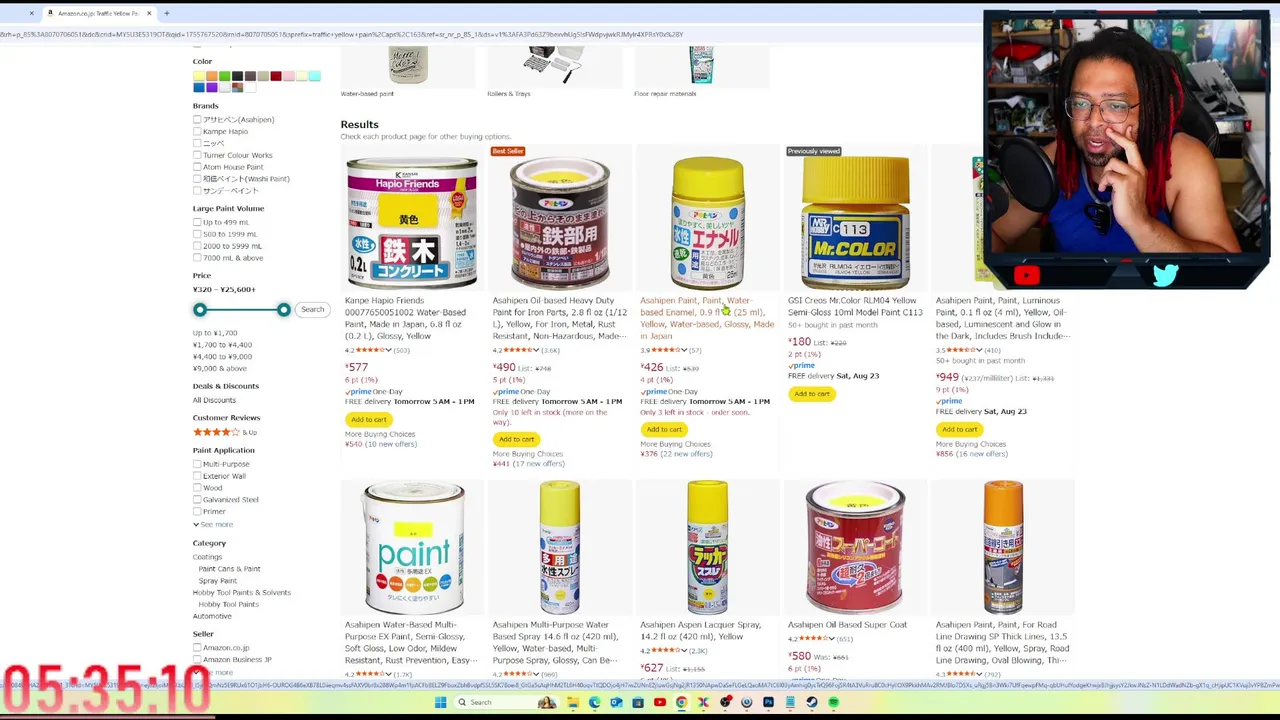Add the Kampe Hapio Friends paint to cart

[368, 419]
